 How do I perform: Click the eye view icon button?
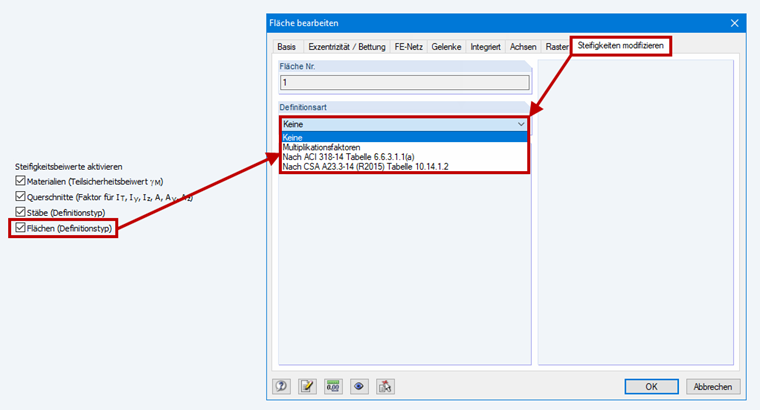(x=359, y=386)
